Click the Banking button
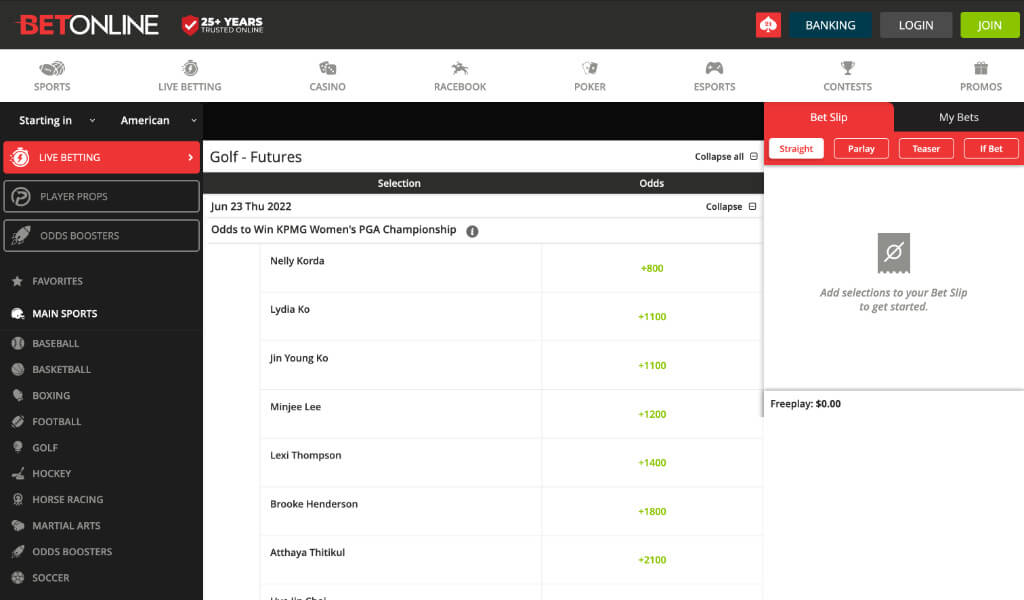The height and width of the screenshot is (600, 1024). pos(830,25)
